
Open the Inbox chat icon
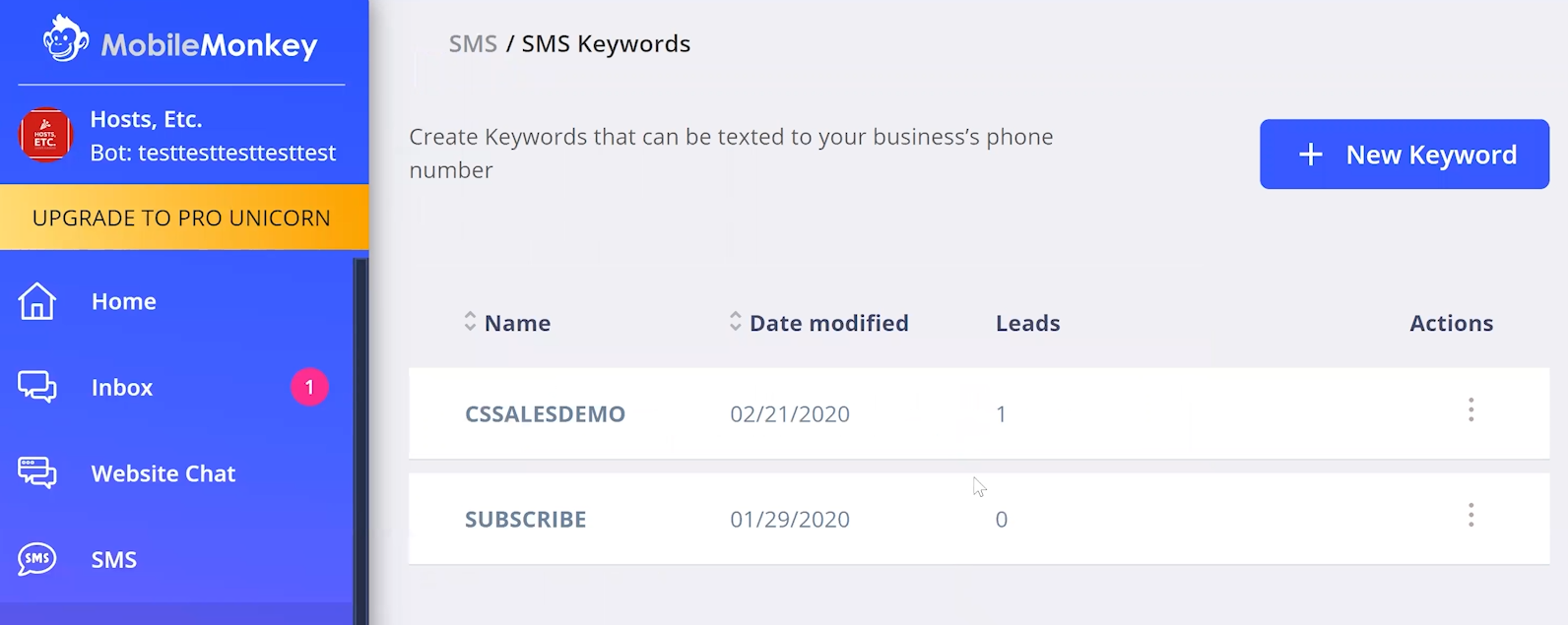point(36,387)
